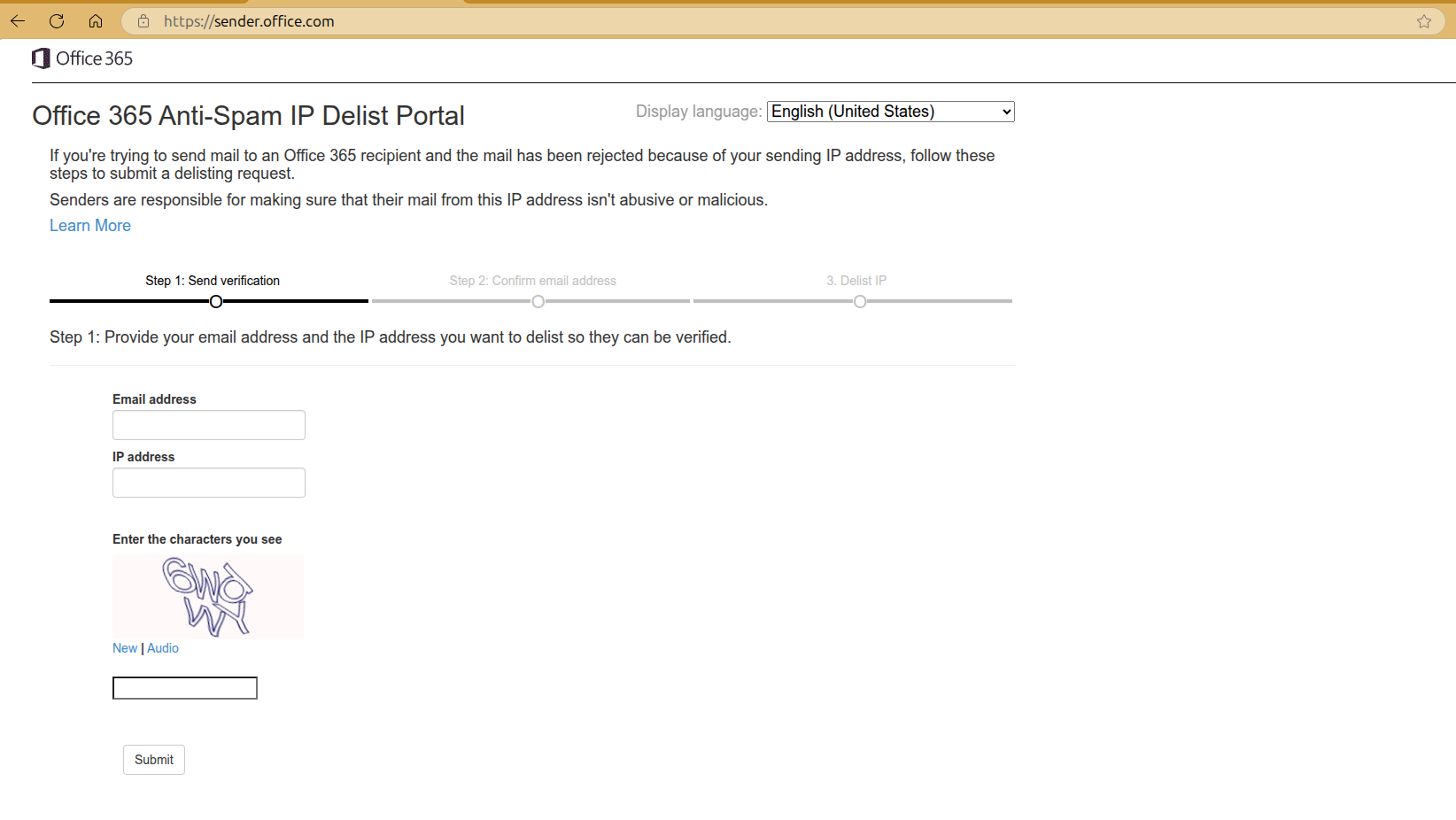View site security via the lock icon

point(143,21)
